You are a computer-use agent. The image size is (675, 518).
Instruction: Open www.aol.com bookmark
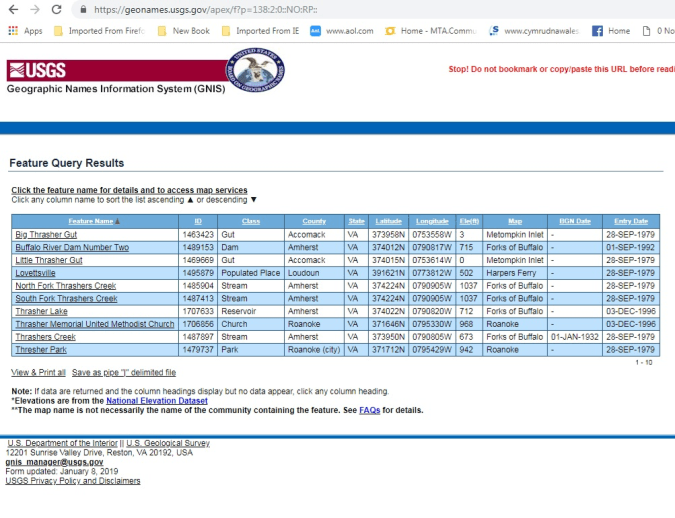click(342, 31)
